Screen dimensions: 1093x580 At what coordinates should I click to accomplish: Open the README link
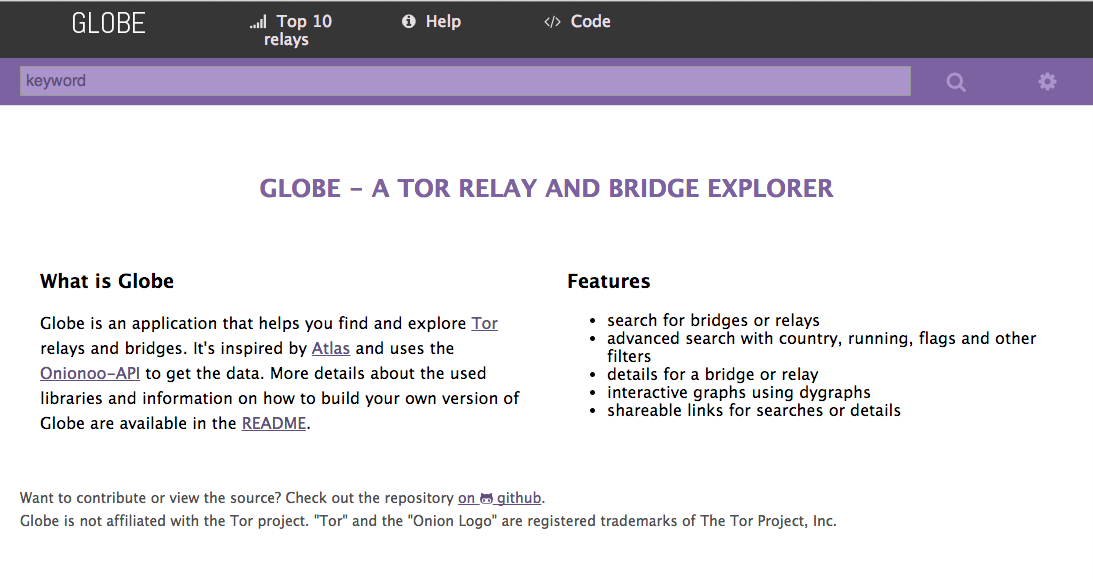point(274,424)
